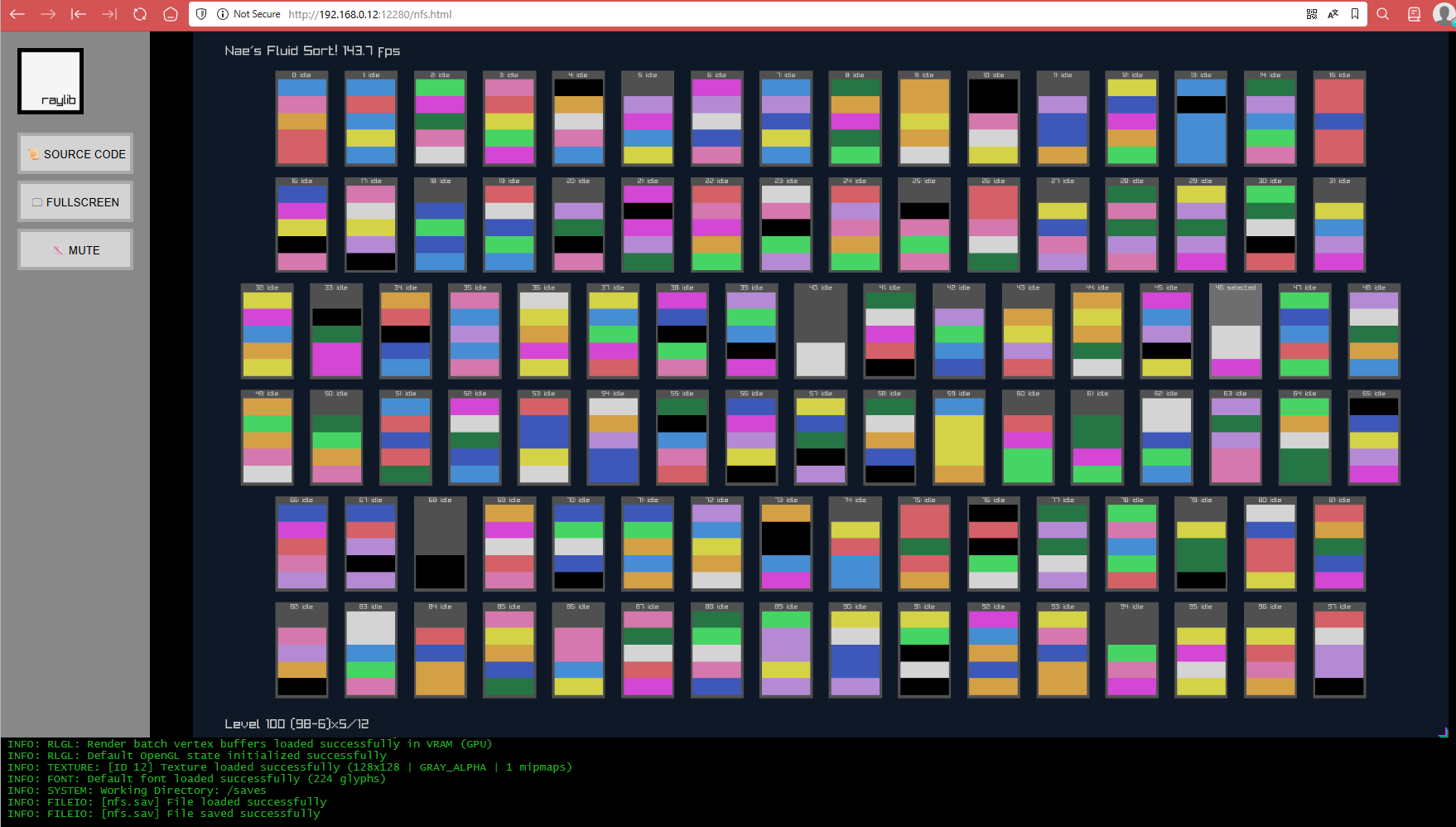Viewport: 1456px width, 827px height.
Task: Click tube 0 in the top row
Action: click(301, 118)
